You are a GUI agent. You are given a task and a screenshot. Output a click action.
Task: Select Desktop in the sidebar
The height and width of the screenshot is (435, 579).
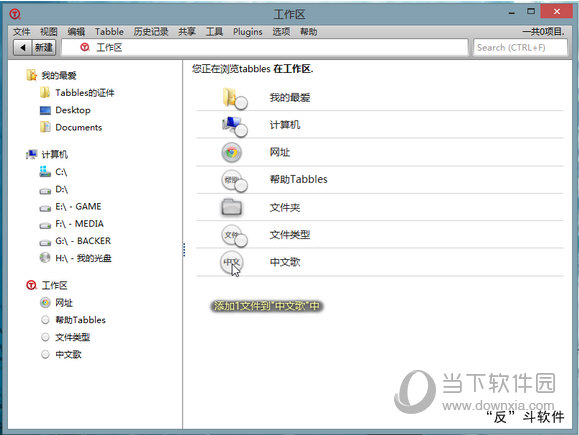(x=73, y=110)
